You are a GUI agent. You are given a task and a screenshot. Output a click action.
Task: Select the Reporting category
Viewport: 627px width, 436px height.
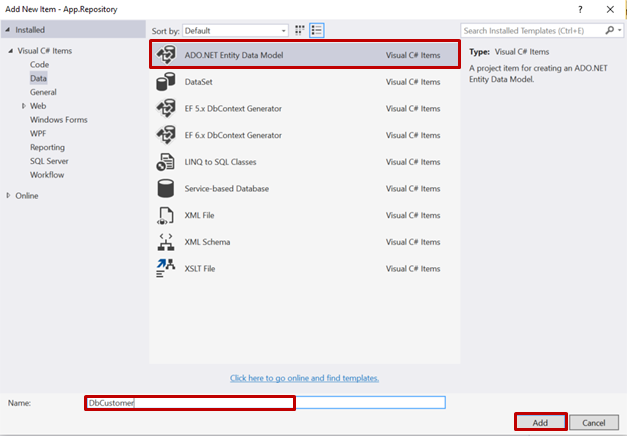tap(47, 147)
